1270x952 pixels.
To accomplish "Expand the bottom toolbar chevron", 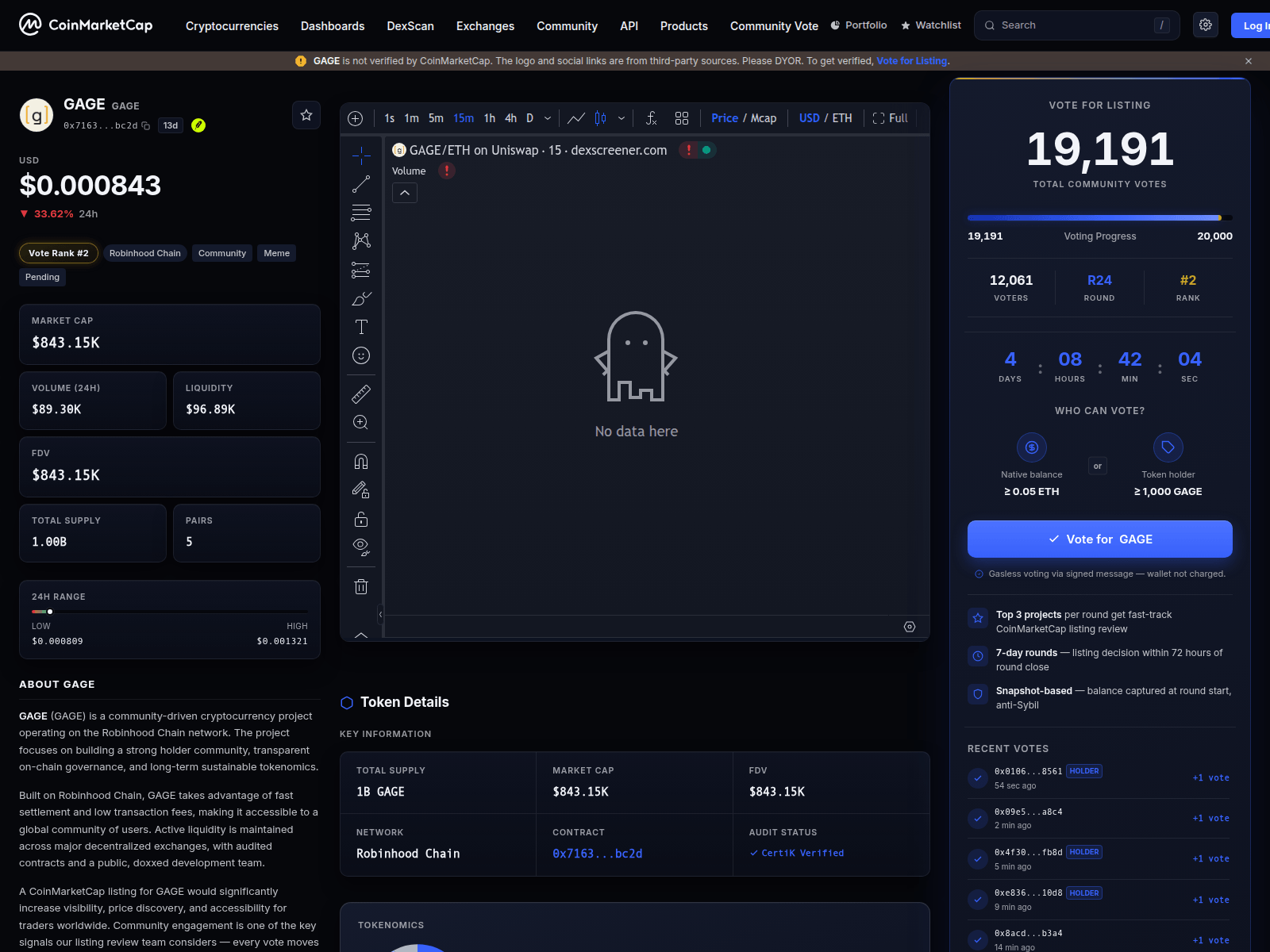I will (361, 635).
